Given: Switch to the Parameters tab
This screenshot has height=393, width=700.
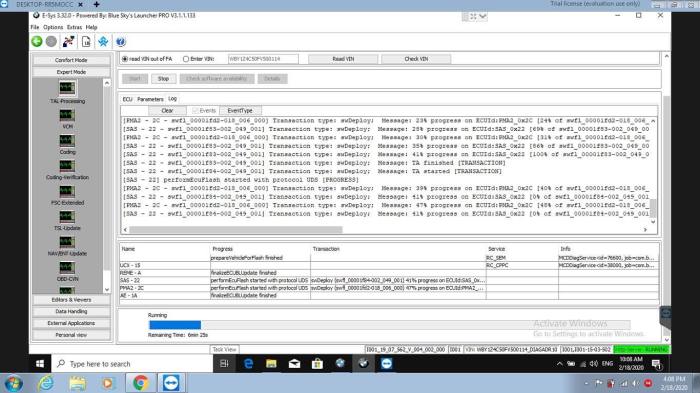Looking at the screenshot, I should 150,99.
